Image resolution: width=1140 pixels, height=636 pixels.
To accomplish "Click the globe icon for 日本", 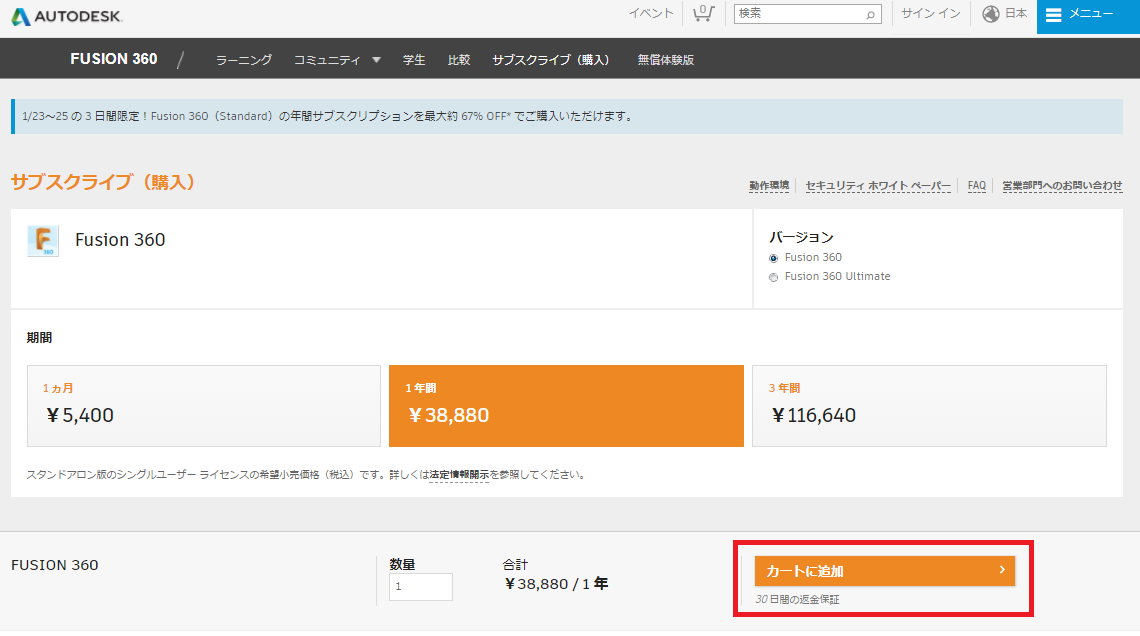I will point(990,14).
